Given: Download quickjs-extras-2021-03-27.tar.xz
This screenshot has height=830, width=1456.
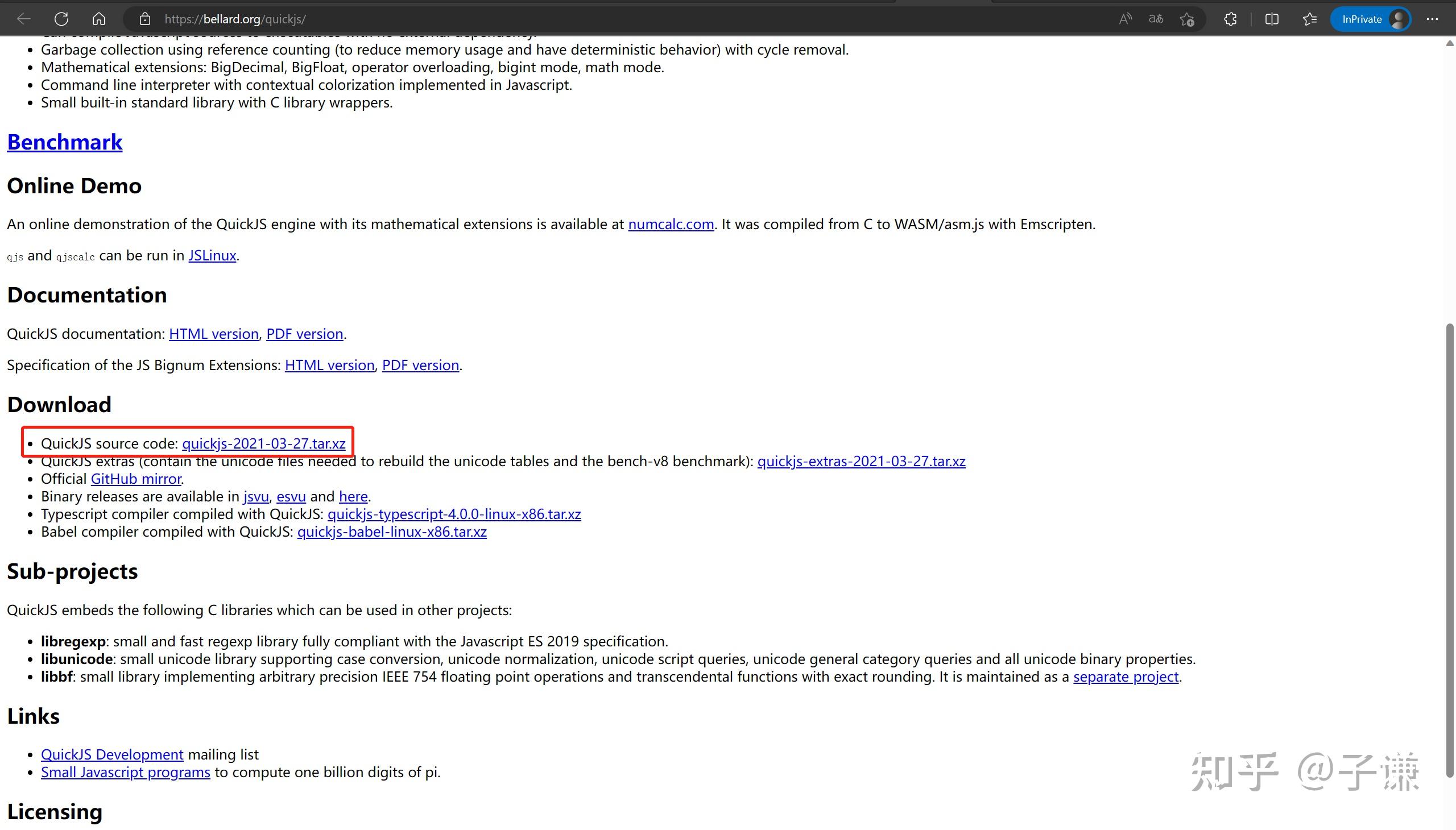Looking at the screenshot, I should [x=861, y=461].
